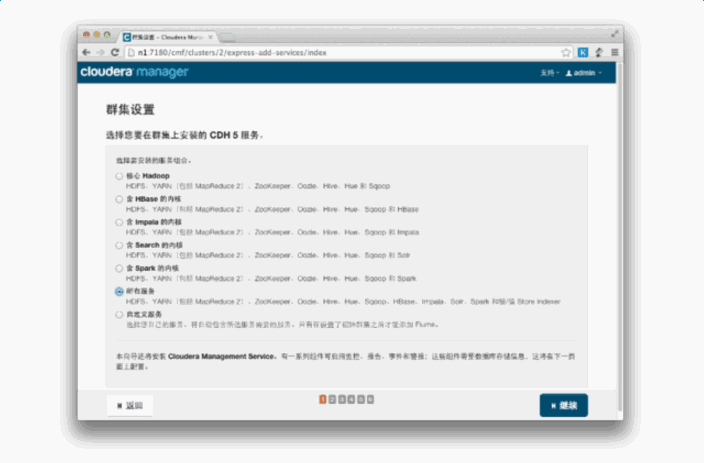Select the 含 Search 的内核 radio option
Viewport: 704px width, 463px height.
pyautogui.click(x=119, y=245)
